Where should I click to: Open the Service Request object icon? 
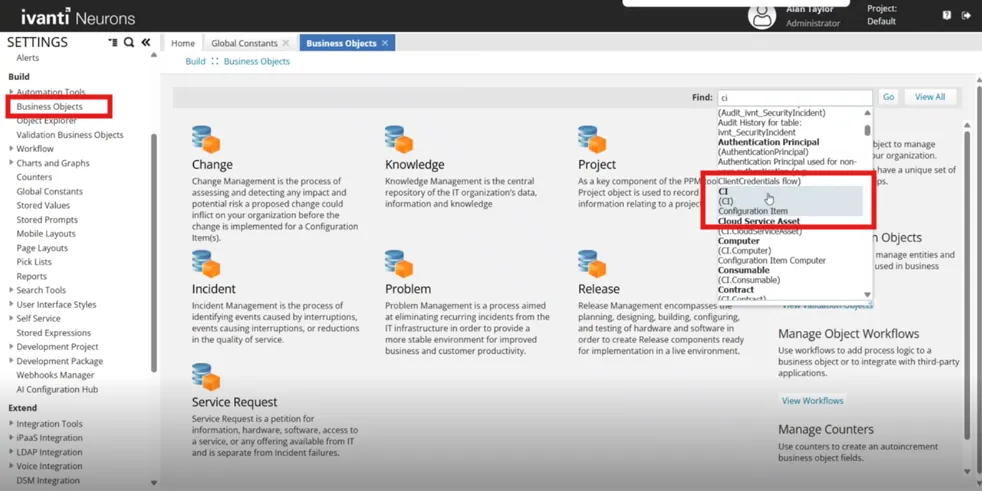(206, 376)
